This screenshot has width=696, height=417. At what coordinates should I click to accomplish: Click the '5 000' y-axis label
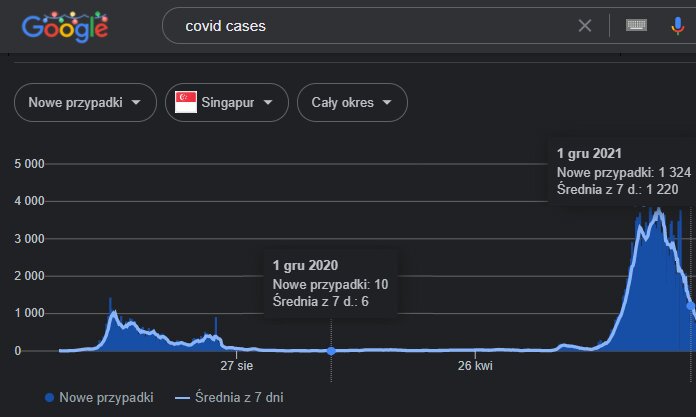(x=29, y=164)
